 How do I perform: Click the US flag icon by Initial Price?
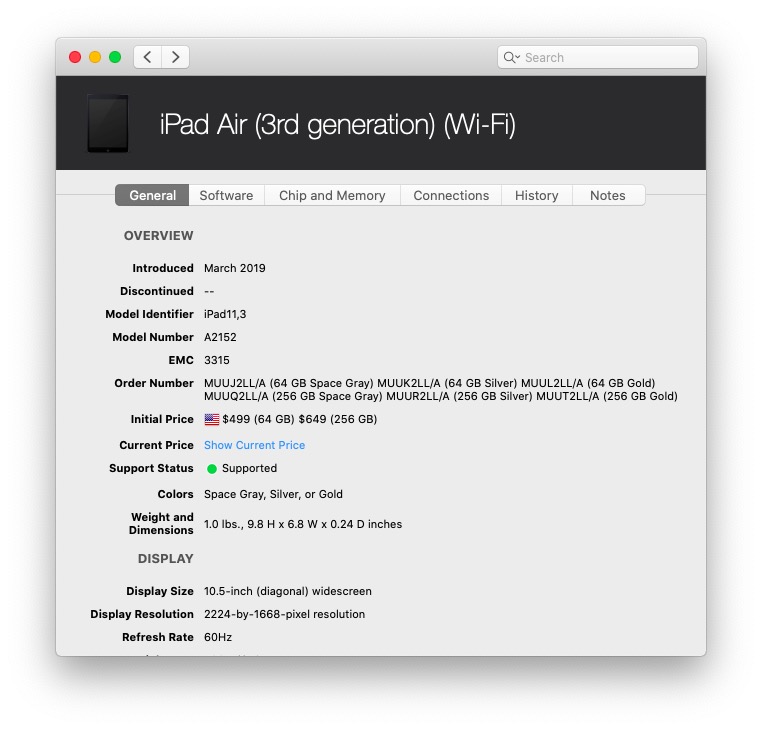[212, 419]
